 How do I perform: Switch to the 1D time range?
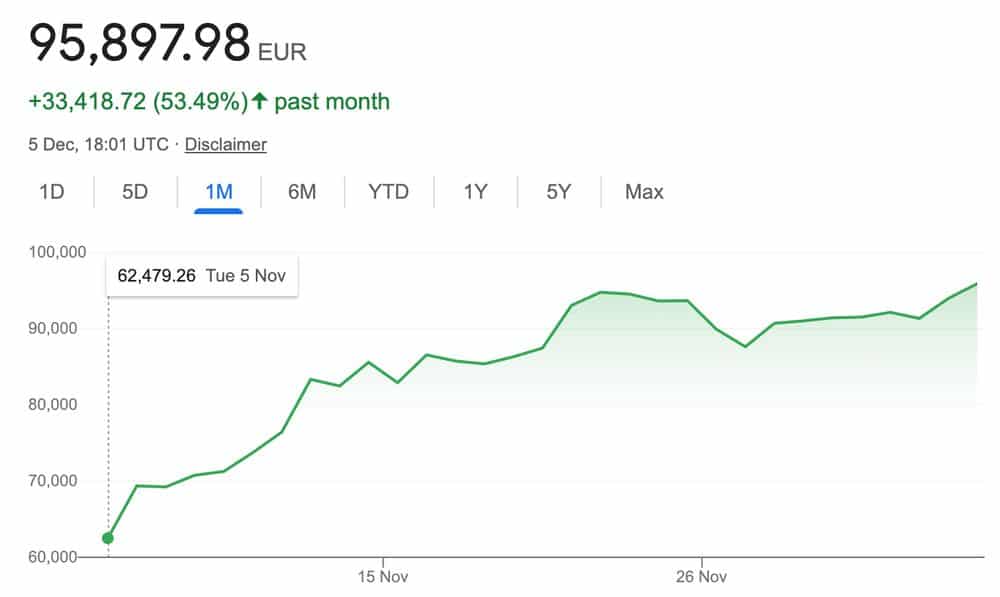tap(52, 192)
